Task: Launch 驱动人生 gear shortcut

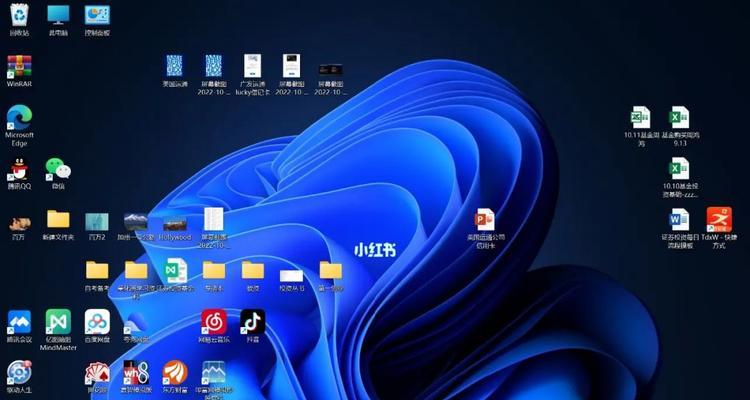Action: click(x=19, y=373)
